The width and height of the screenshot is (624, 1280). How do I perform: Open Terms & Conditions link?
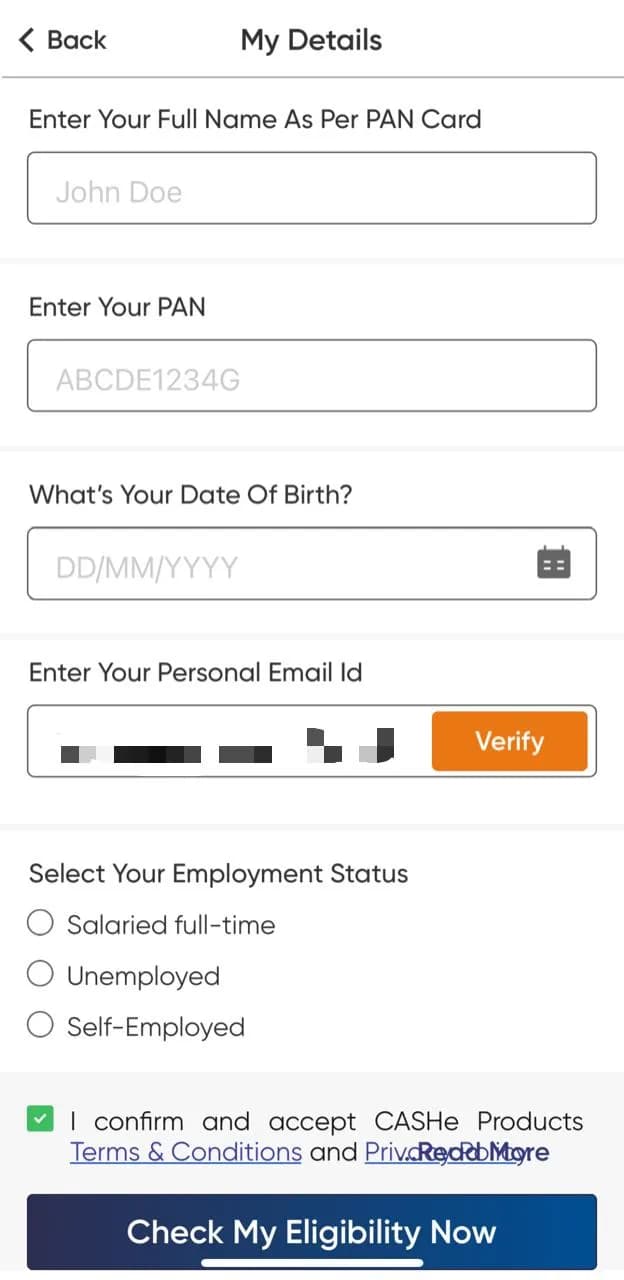pyautogui.click(x=185, y=1151)
